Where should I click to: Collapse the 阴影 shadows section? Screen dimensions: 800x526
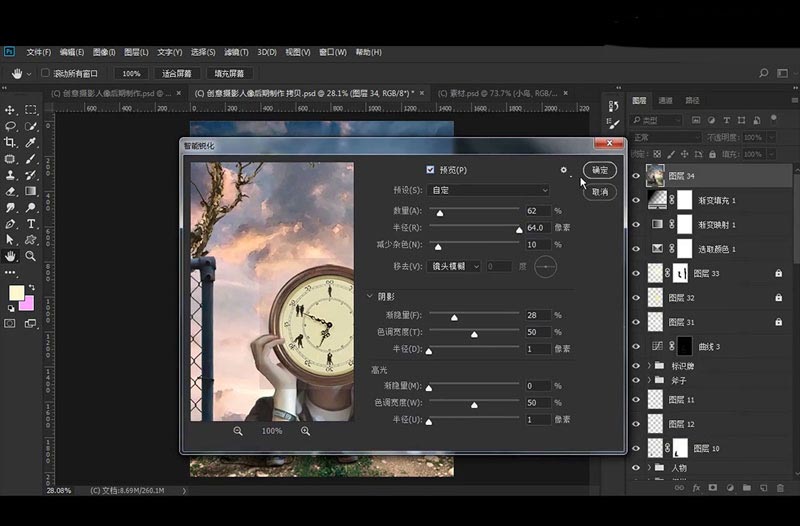click(370, 296)
